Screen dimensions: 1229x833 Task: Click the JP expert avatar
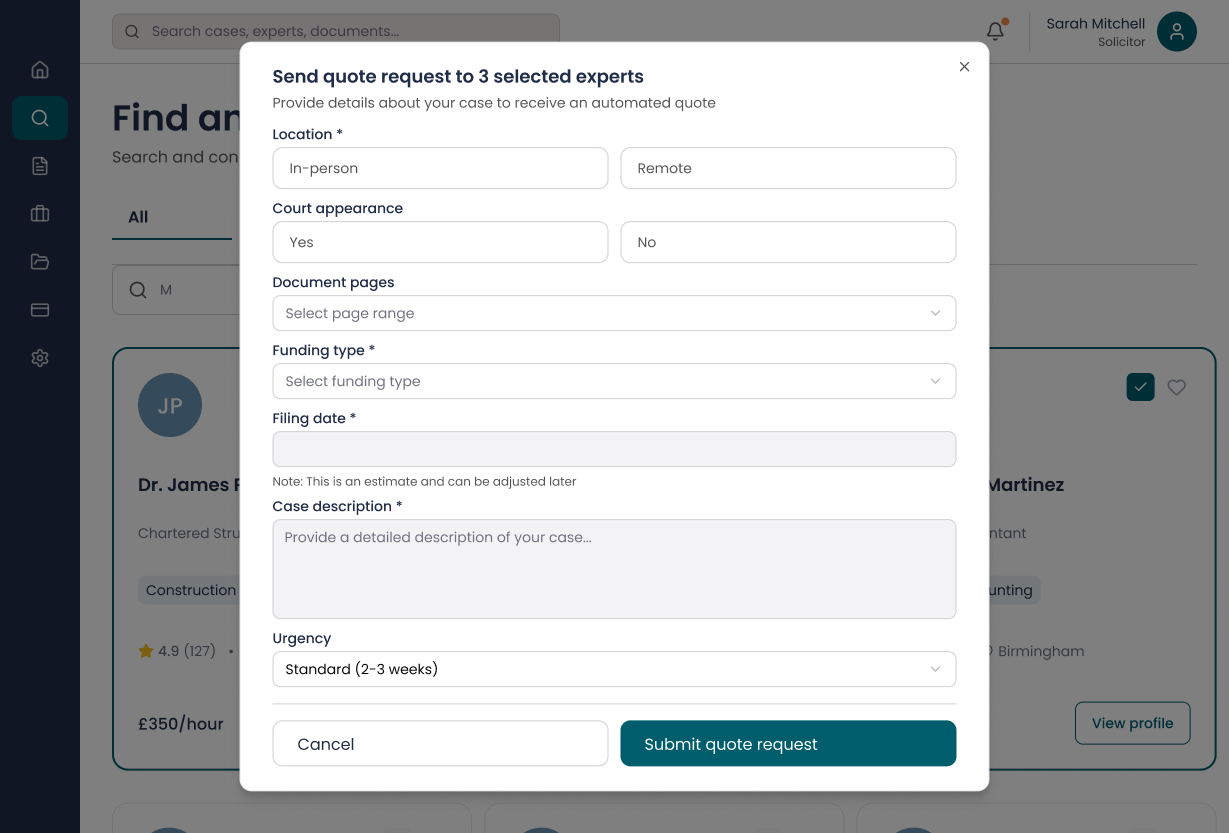coord(170,405)
